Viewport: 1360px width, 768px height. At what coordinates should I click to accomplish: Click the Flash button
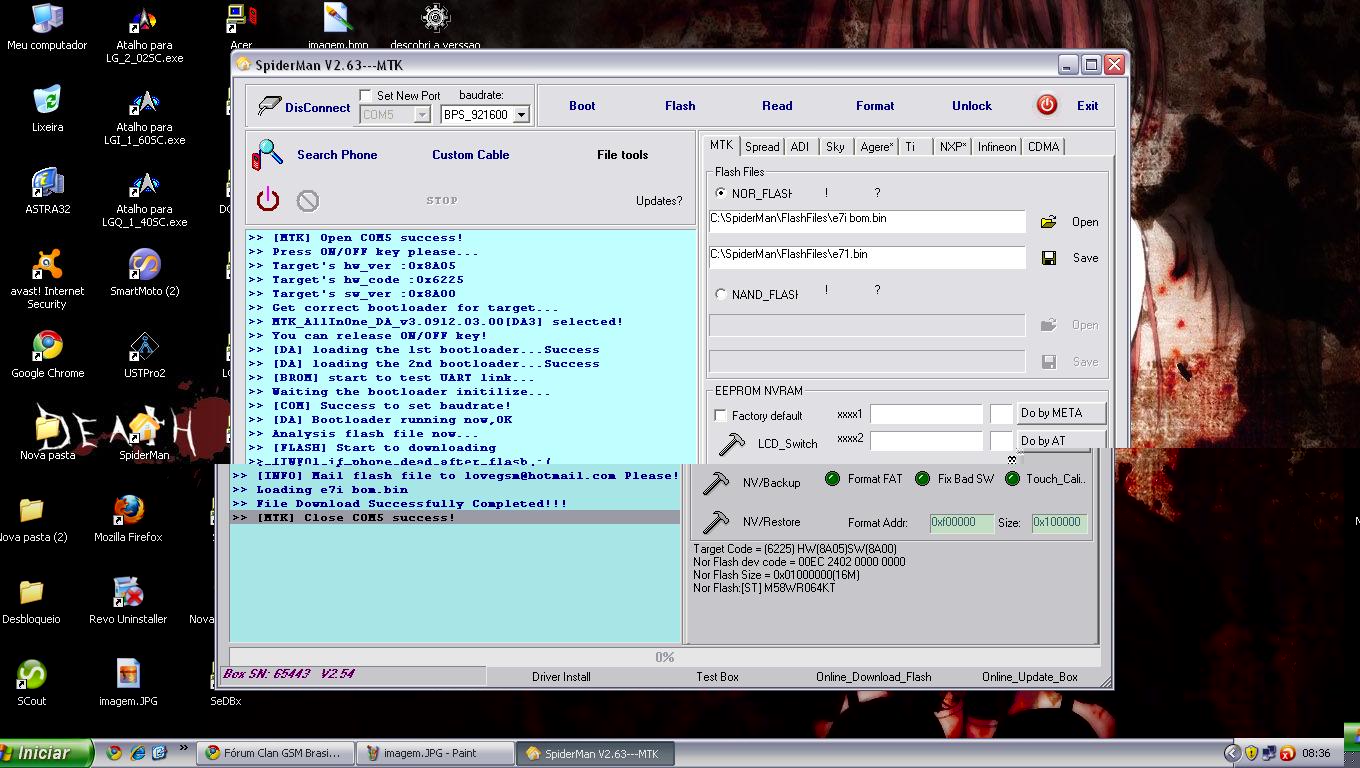[680, 106]
